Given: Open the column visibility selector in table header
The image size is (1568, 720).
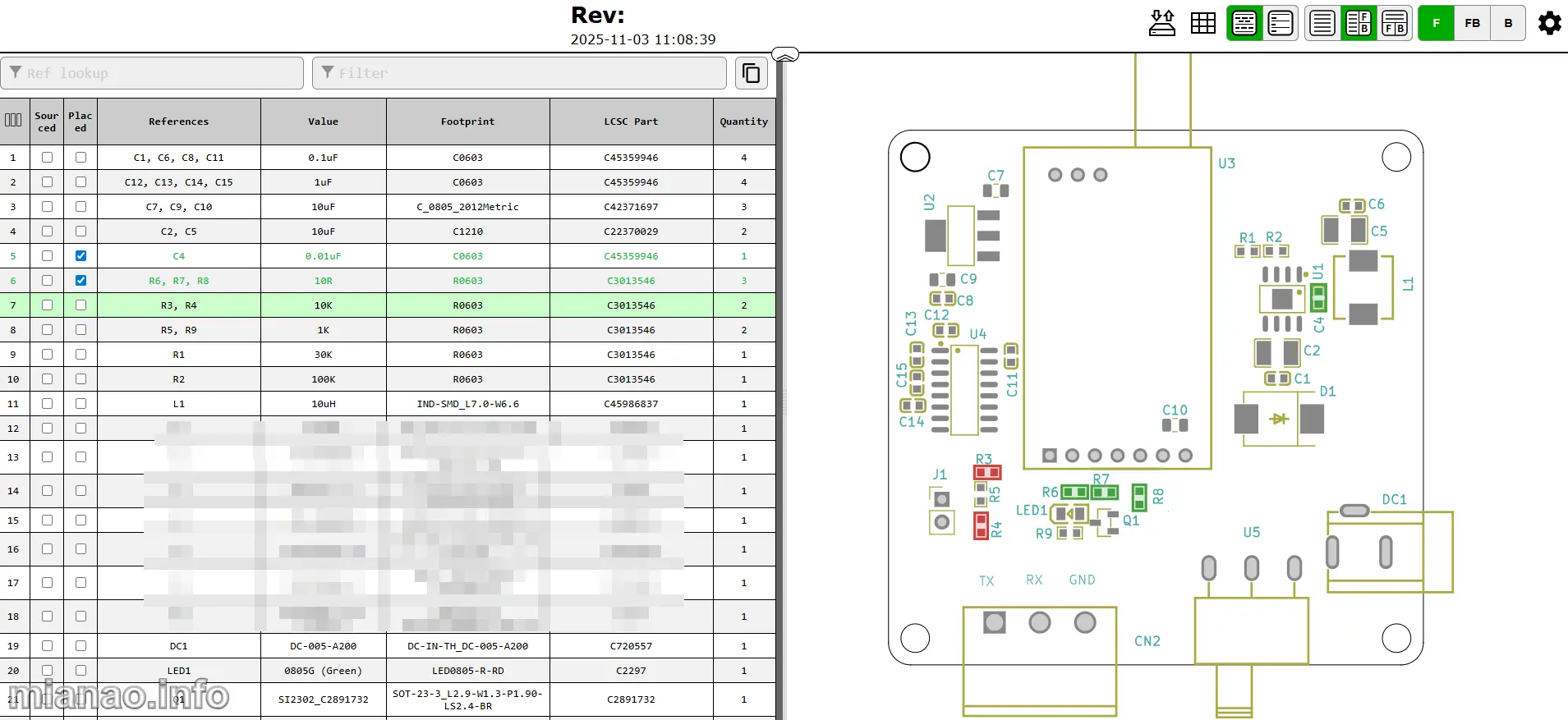Looking at the screenshot, I should (x=13, y=121).
